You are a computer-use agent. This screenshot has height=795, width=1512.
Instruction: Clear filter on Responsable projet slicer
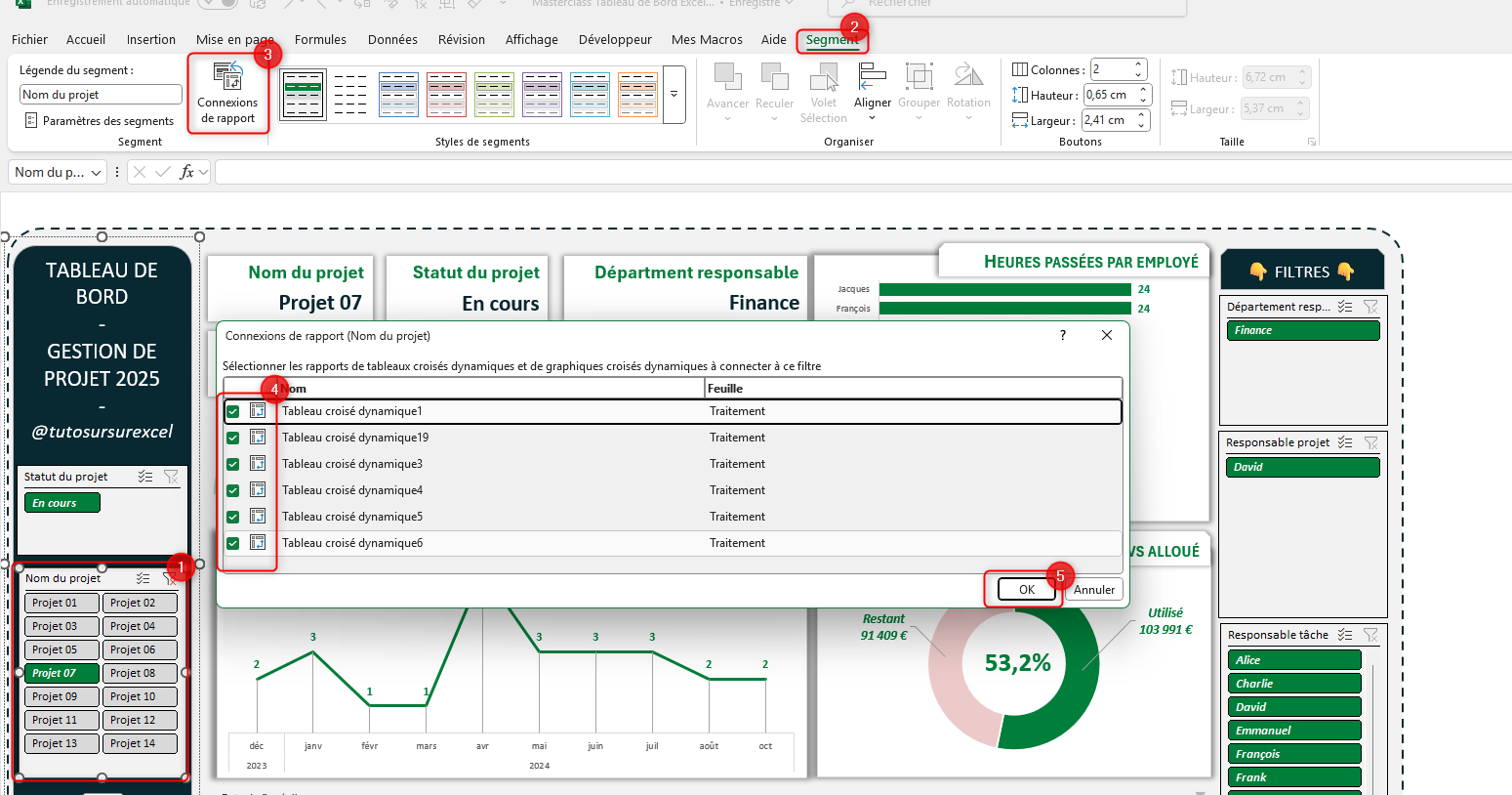coord(1370,442)
